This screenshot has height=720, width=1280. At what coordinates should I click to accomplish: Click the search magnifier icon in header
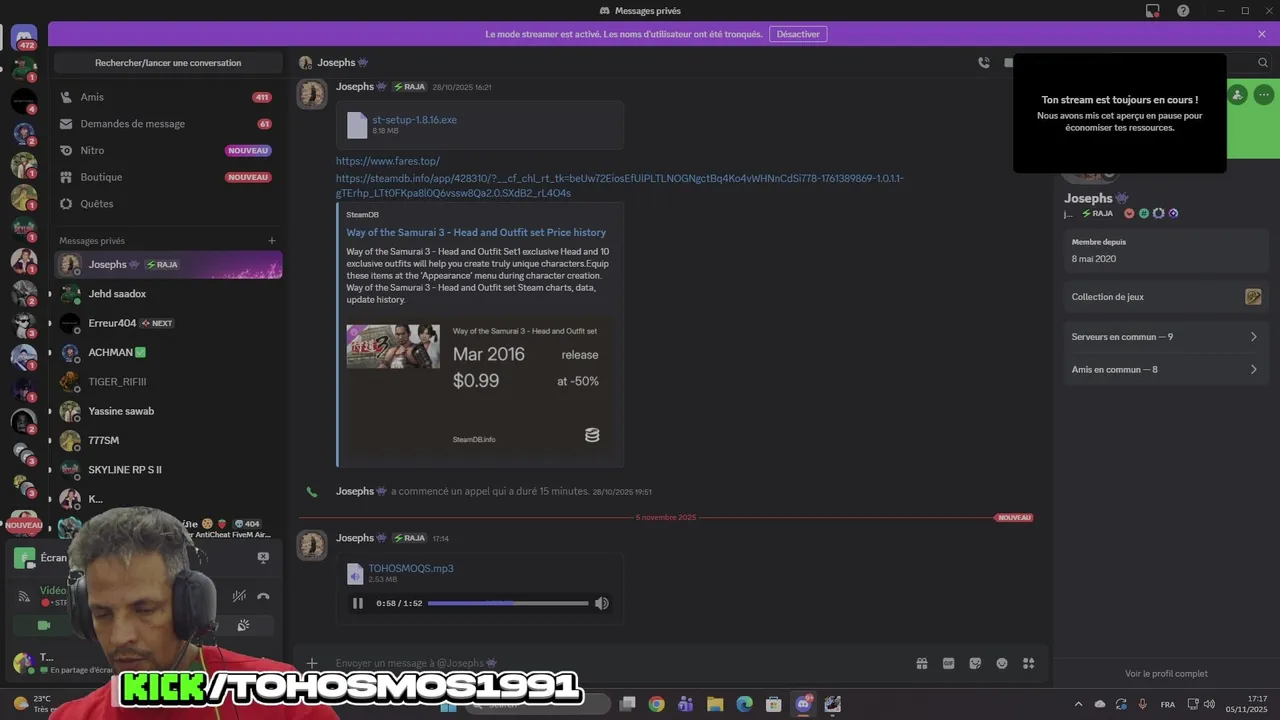(x=1263, y=62)
